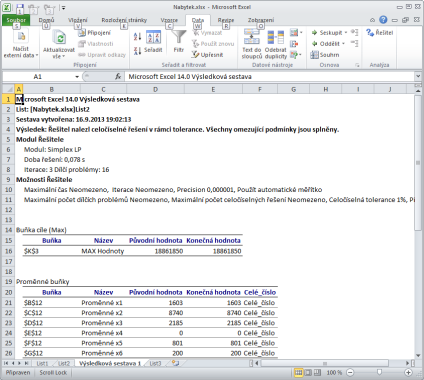The height and width of the screenshot is (380, 424).
Task: Open the Name Box dropdown arrow
Action: click(x=77, y=77)
